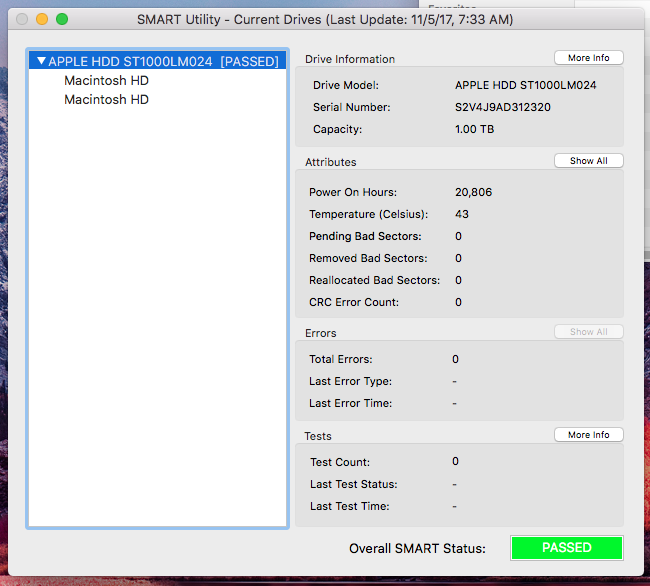
Task: Click the dimmed Show All button for Errors
Action: tap(589, 332)
